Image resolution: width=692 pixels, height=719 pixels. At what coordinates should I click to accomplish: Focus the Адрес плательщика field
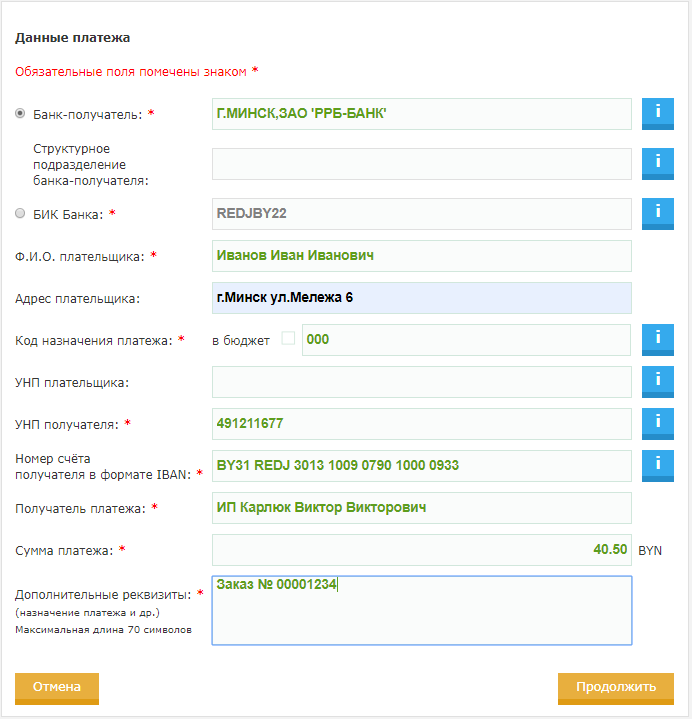421,298
